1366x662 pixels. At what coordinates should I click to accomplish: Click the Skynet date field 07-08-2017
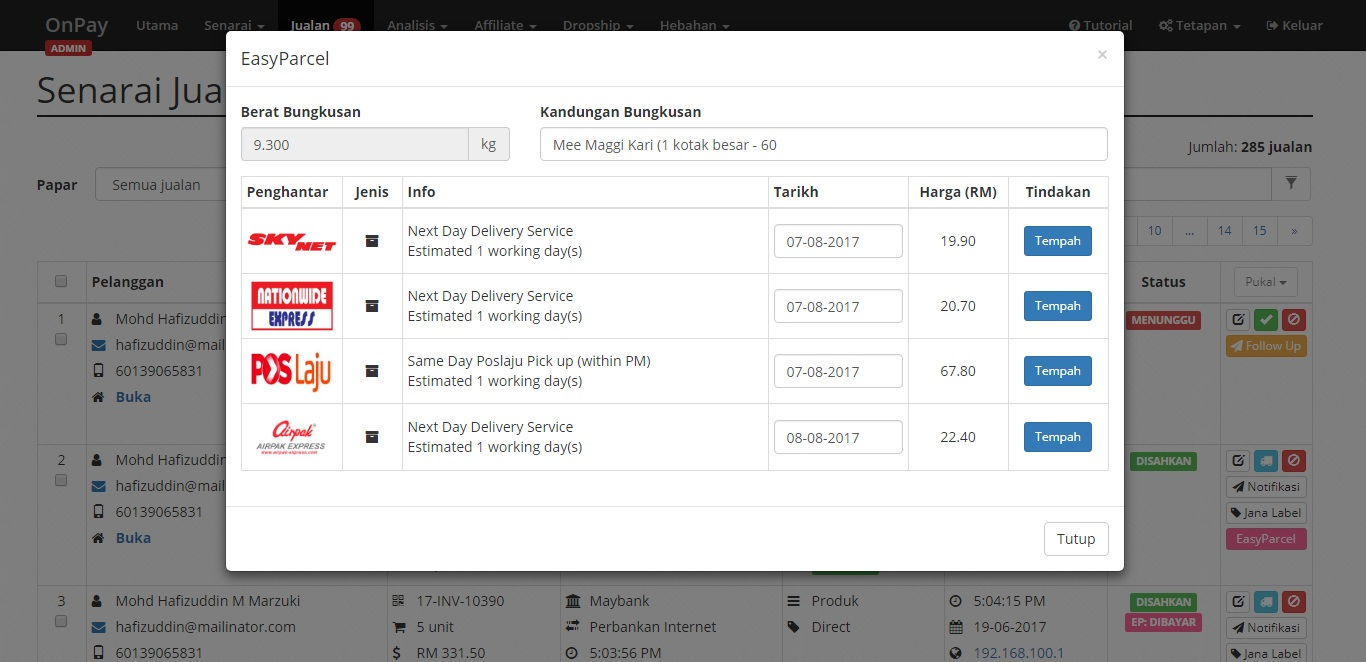pyautogui.click(x=838, y=241)
